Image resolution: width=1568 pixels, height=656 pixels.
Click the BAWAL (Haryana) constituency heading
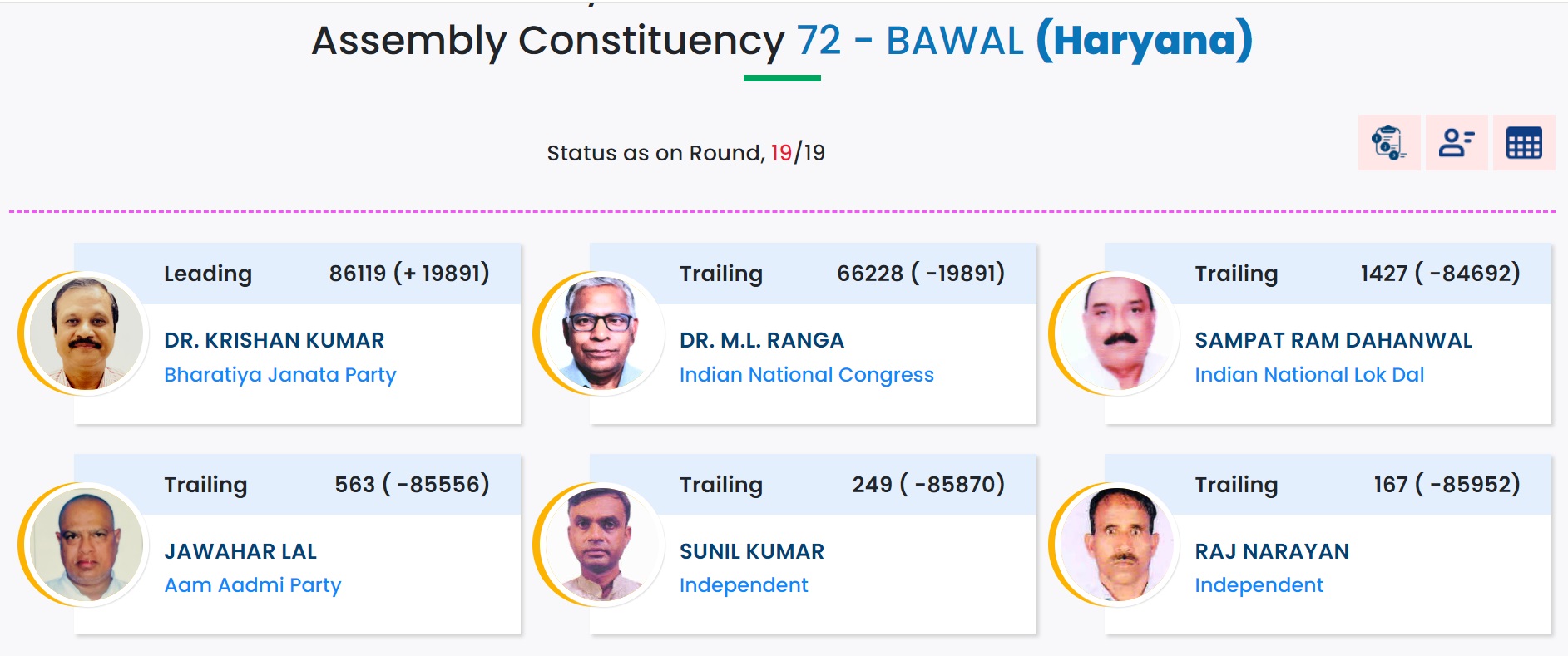[1068, 41]
